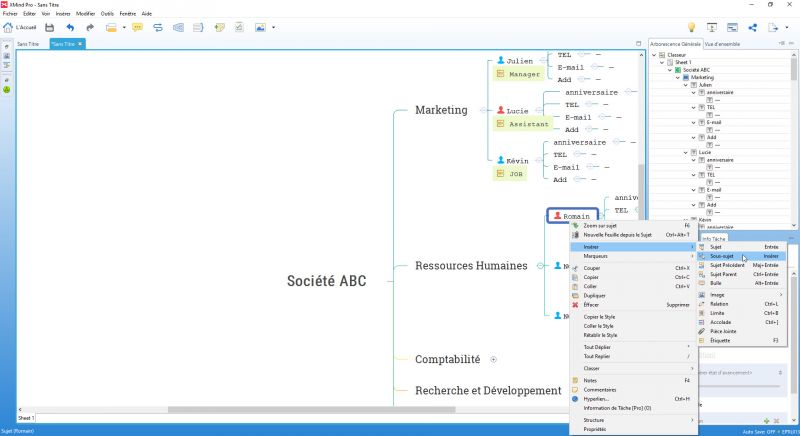Select TEL row under Julien in outline
This screenshot has height=436, width=800.
click(x=711, y=108)
